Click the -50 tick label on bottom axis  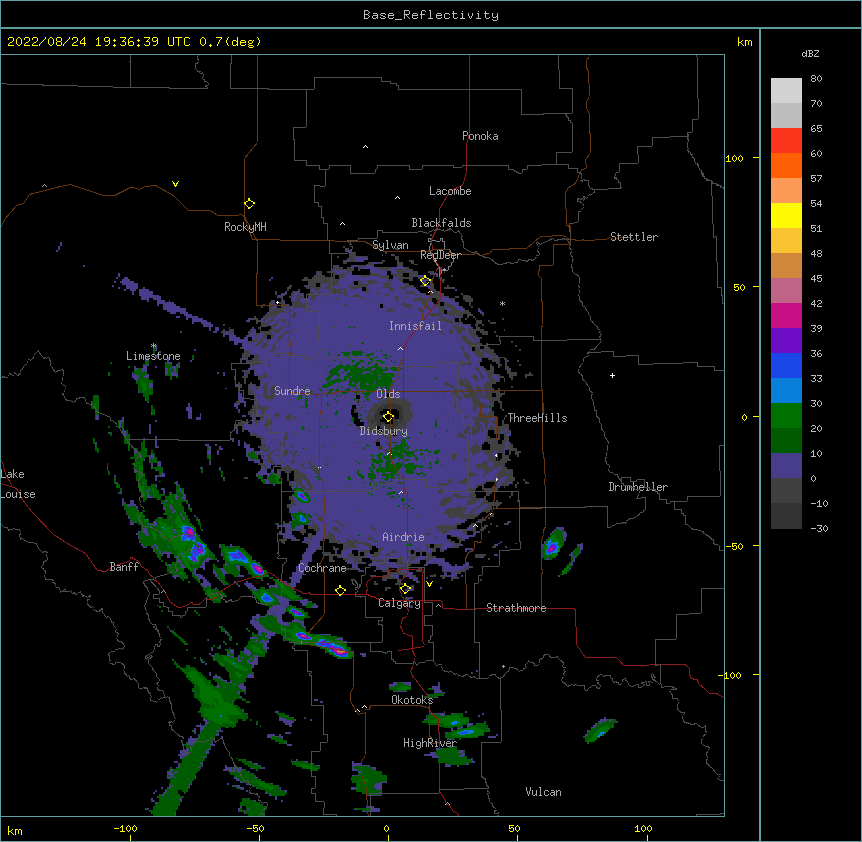(x=255, y=828)
